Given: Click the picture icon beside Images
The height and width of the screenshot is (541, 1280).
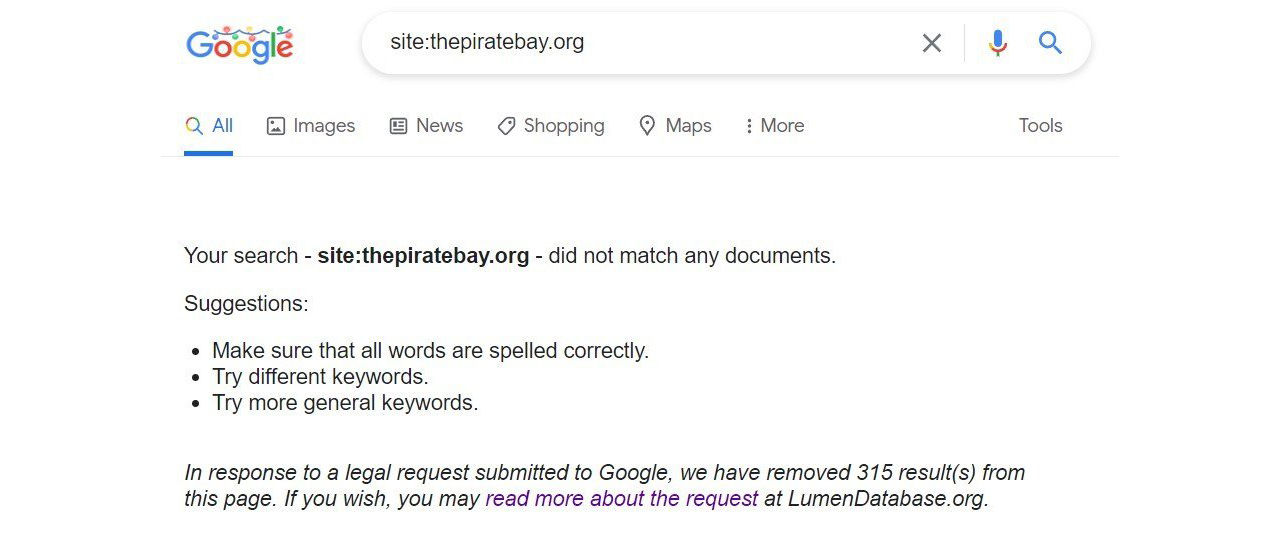Looking at the screenshot, I should pos(276,126).
